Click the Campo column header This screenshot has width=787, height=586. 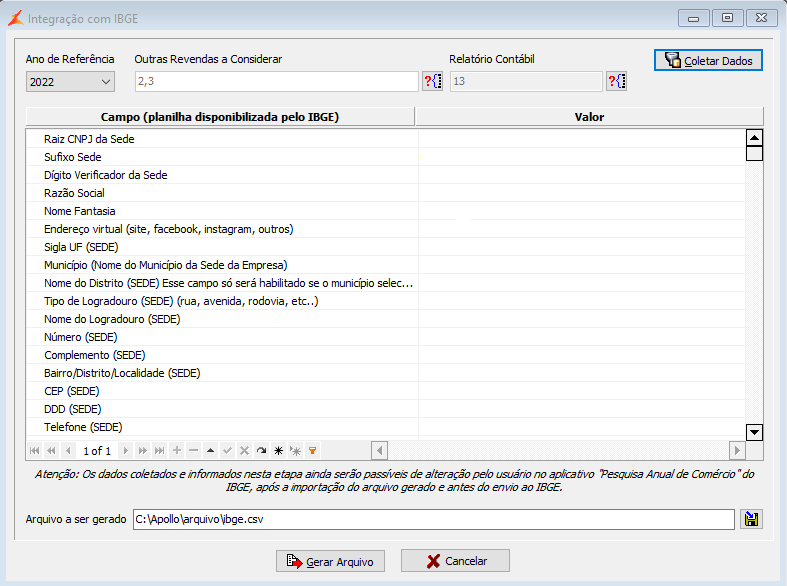pos(220,116)
